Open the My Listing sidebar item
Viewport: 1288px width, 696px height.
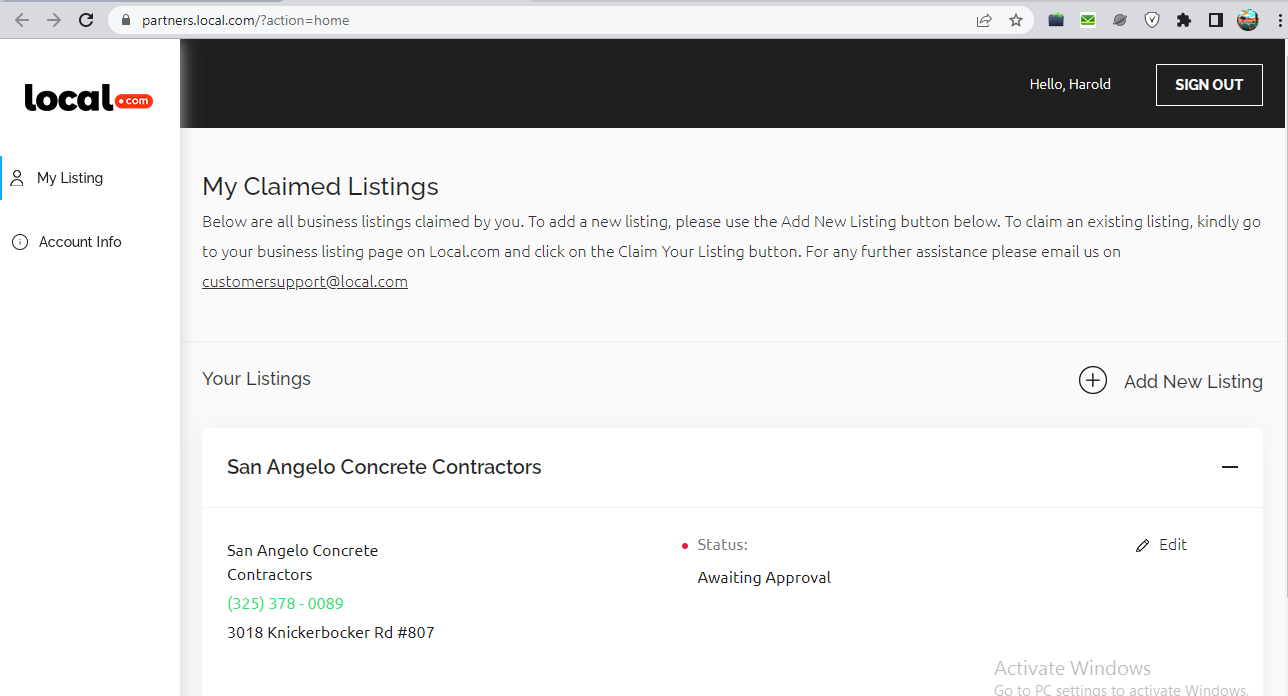(x=70, y=178)
